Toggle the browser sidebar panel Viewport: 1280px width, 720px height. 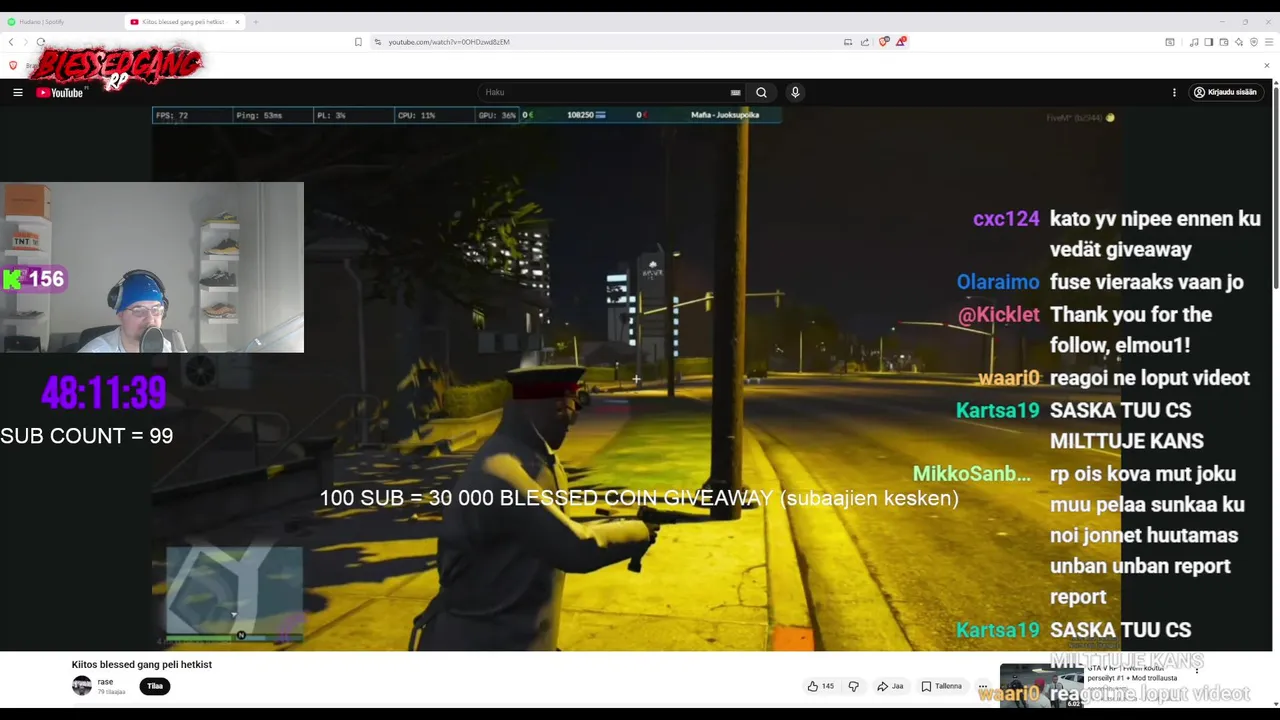point(1209,42)
